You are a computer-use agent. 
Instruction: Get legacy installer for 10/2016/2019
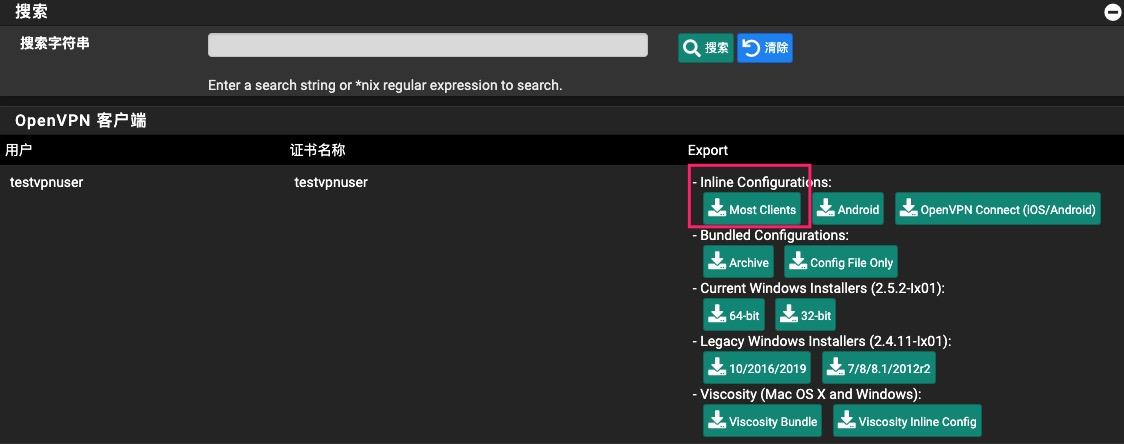tap(756, 369)
